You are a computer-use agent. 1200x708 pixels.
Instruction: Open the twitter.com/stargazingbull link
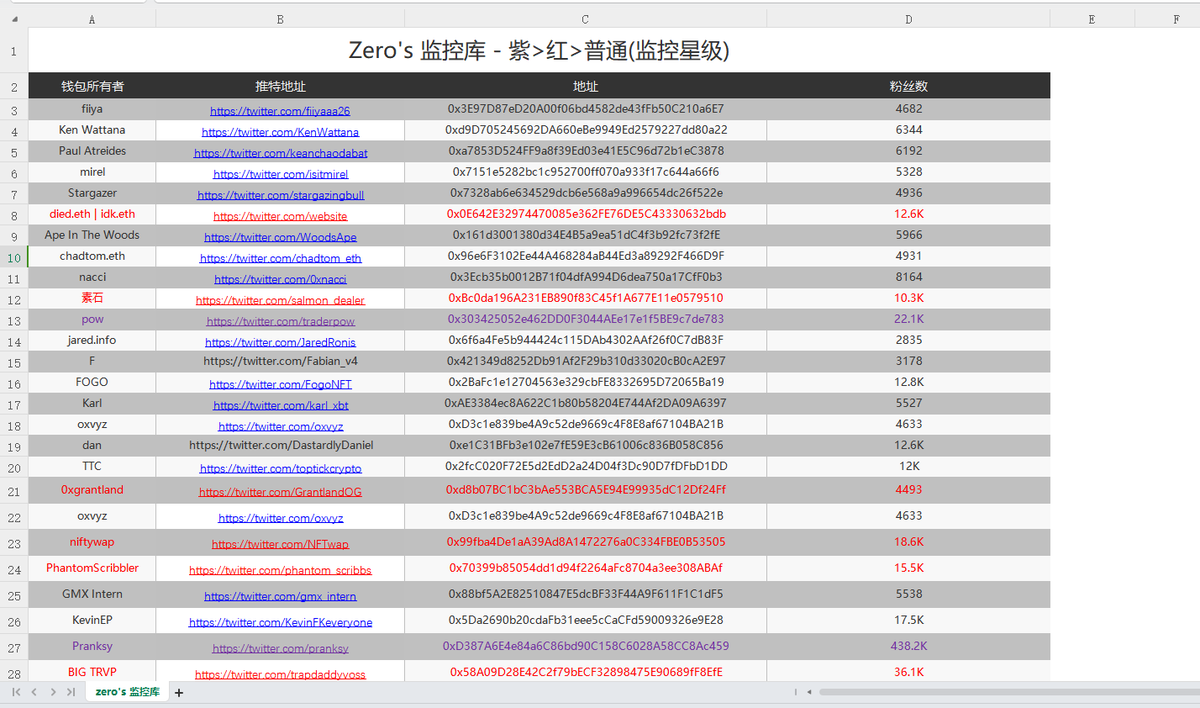point(280,195)
